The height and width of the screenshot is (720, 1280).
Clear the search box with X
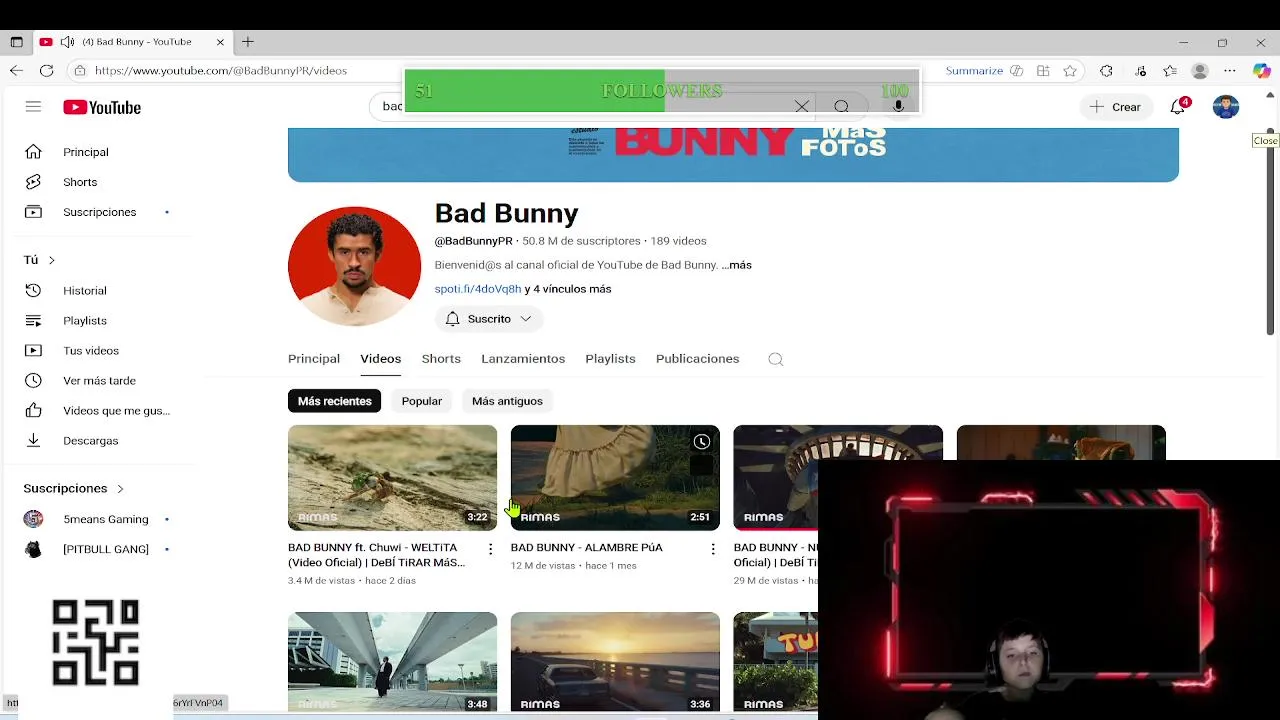(802, 107)
